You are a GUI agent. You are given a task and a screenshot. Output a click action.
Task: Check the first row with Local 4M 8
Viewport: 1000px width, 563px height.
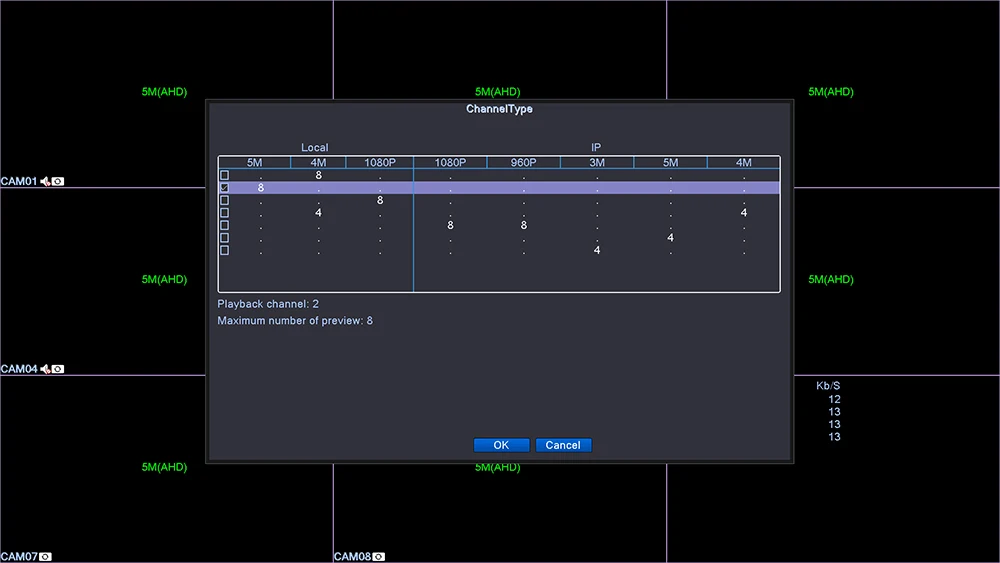click(x=224, y=175)
